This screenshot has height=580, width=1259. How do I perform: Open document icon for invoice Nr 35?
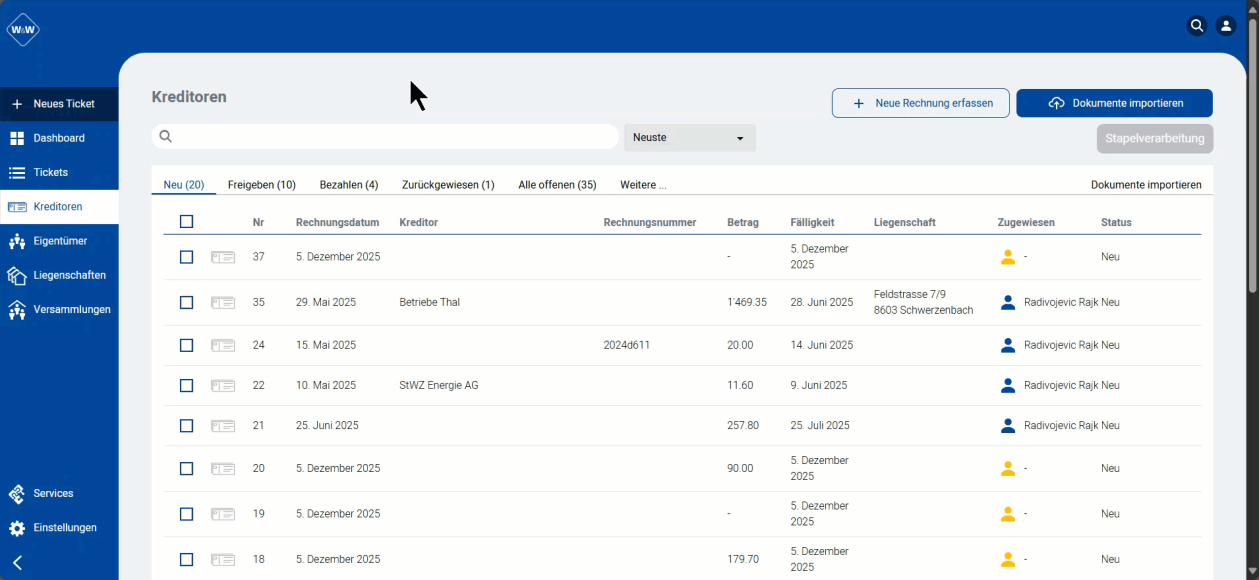223,302
